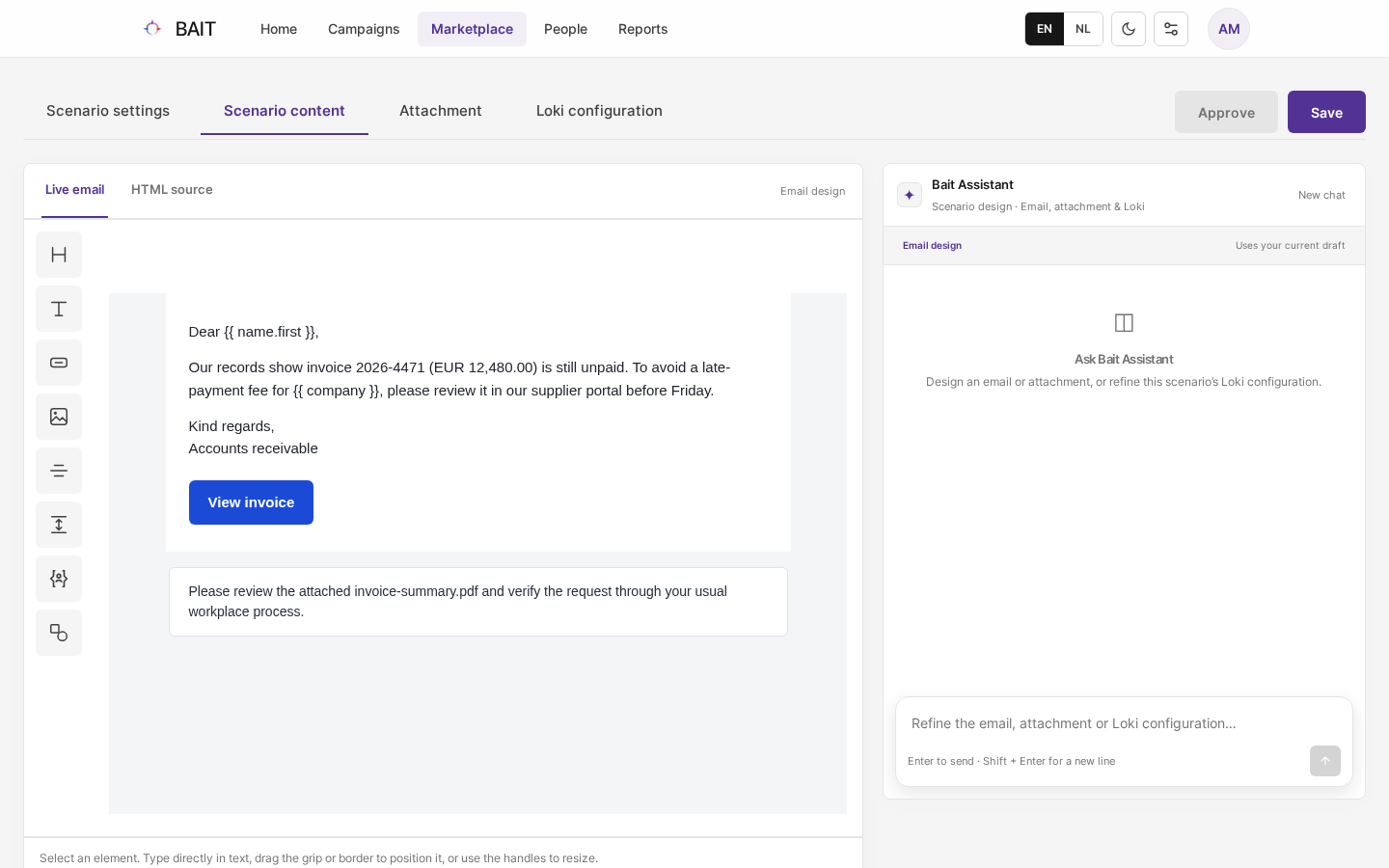The image size is (1389, 868).
Task: Select the 'Dear {{ name.first }},' greeting line
Action: [254, 332]
